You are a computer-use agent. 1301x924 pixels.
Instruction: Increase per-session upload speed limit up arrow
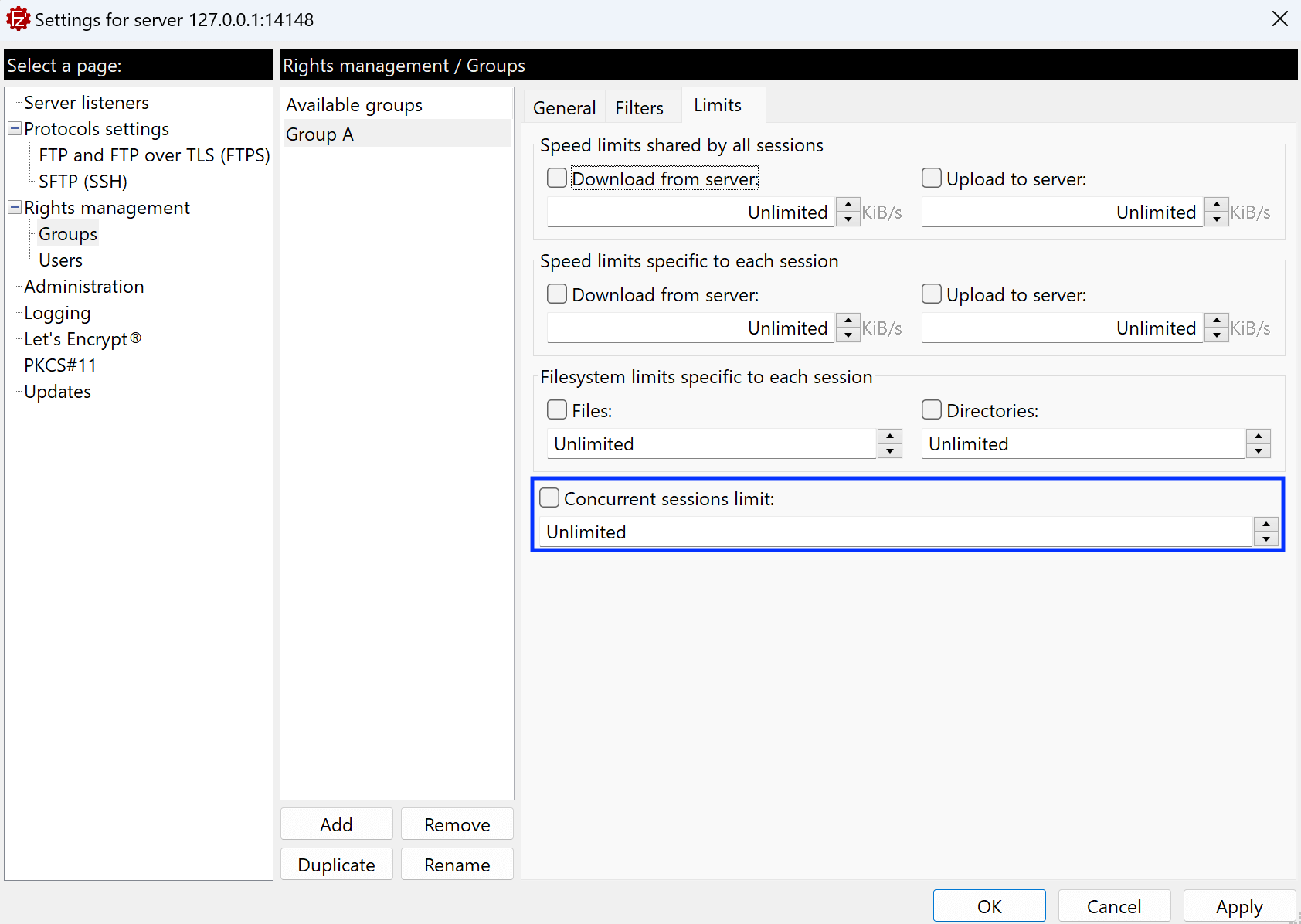[1217, 321]
